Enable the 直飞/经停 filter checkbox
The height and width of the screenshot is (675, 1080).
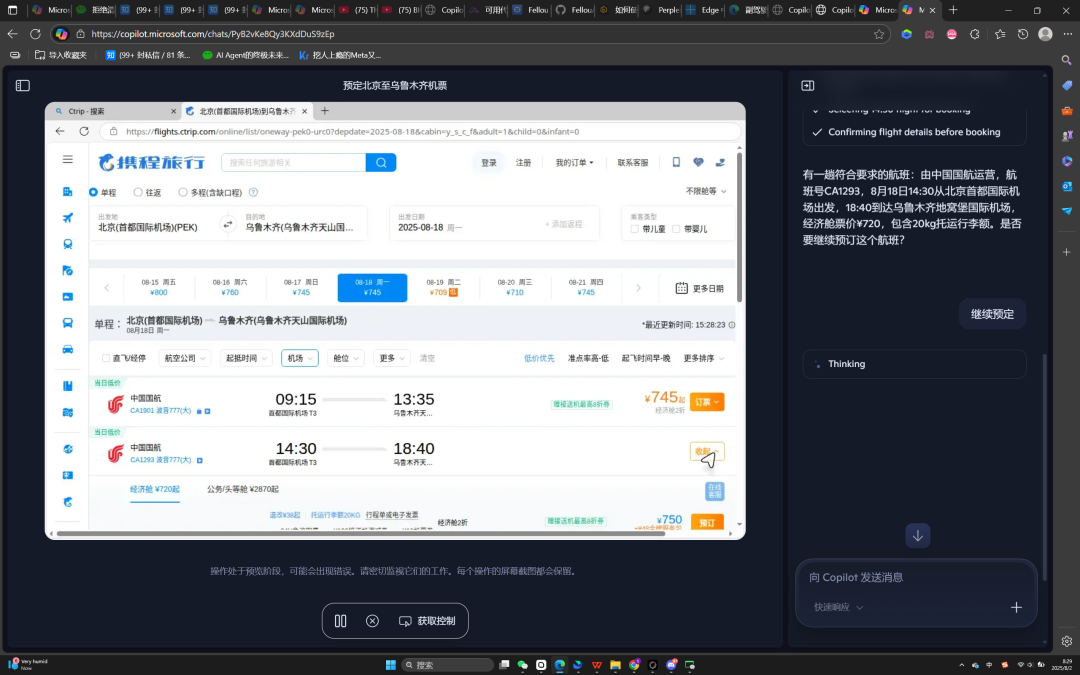point(108,357)
